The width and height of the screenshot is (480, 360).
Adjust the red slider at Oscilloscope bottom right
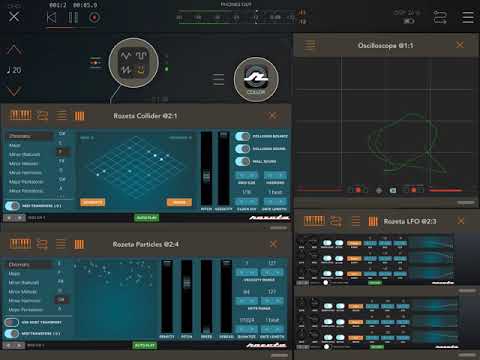[x=446, y=190]
